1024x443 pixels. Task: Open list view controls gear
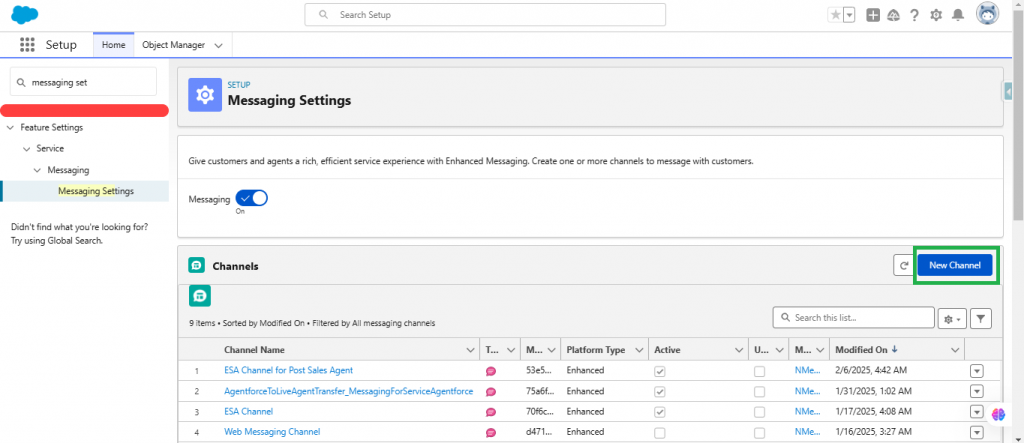click(952, 319)
